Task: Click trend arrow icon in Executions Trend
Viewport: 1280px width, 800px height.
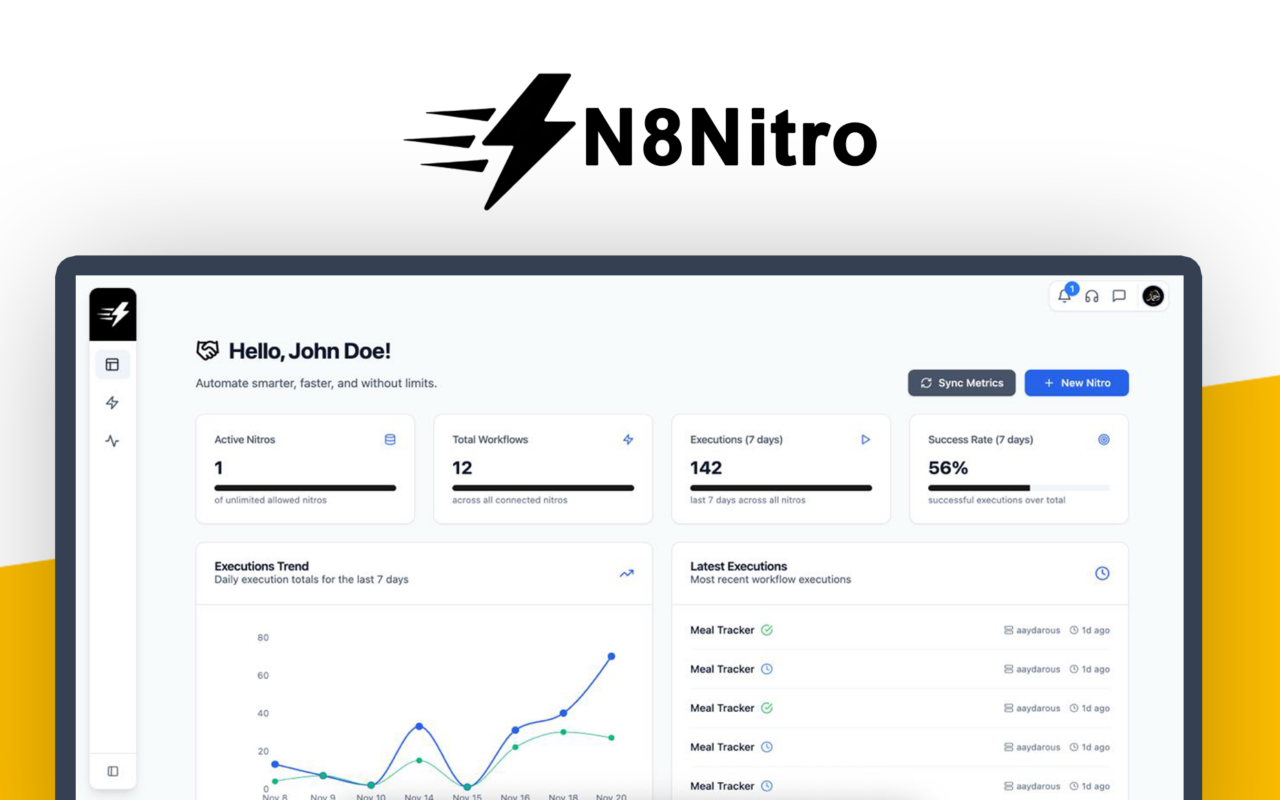Action: pos(626,573)
